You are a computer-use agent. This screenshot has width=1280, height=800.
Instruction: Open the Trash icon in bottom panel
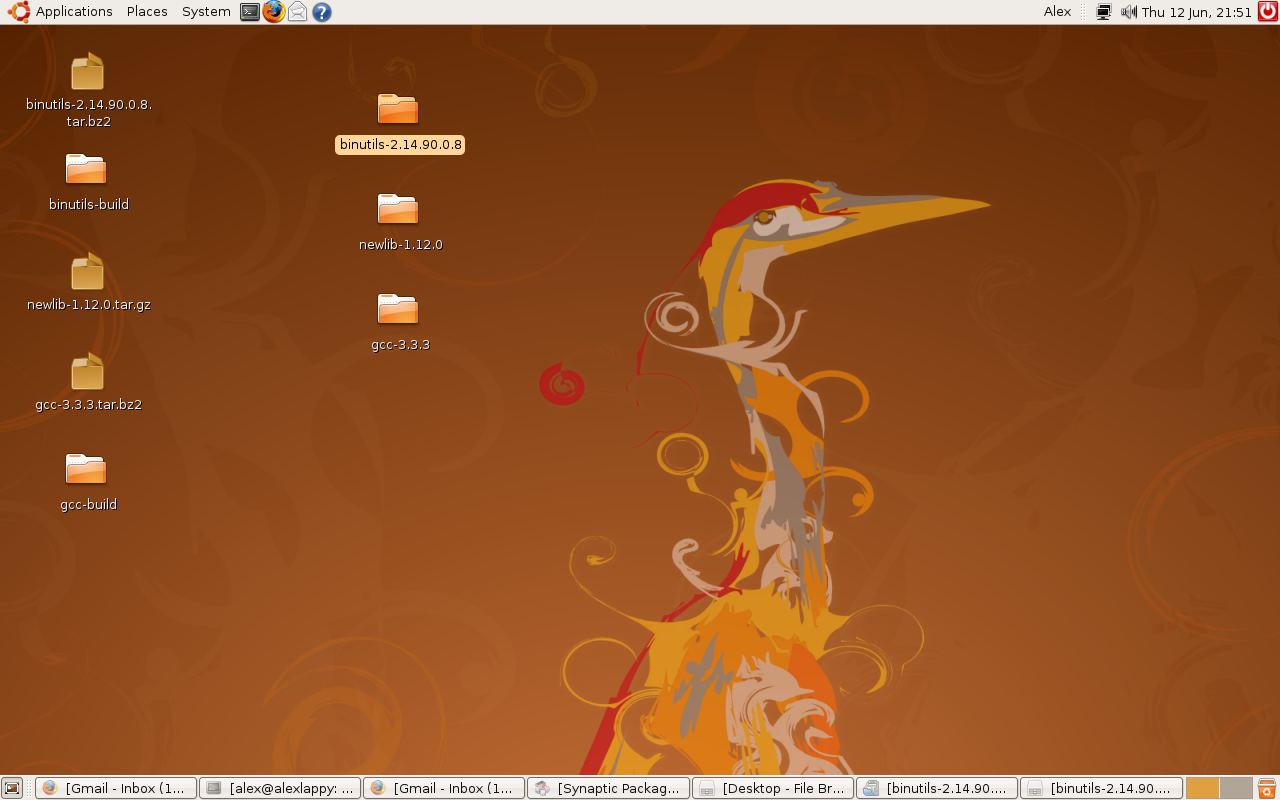point(1267,788)
